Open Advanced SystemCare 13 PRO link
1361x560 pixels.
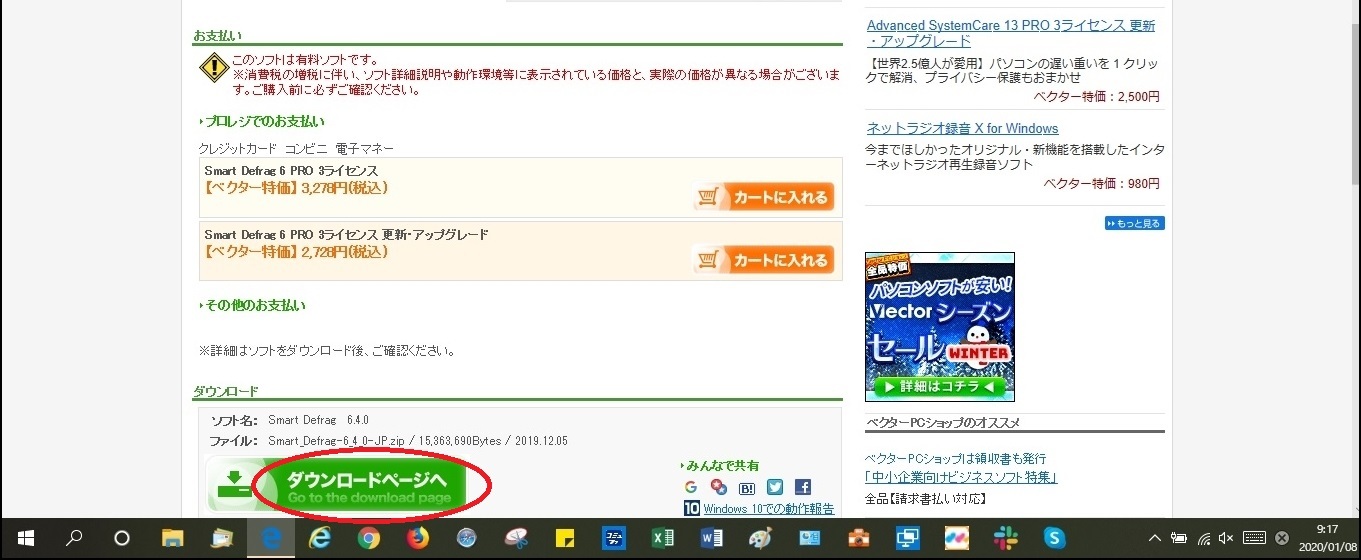(1011, 33)
